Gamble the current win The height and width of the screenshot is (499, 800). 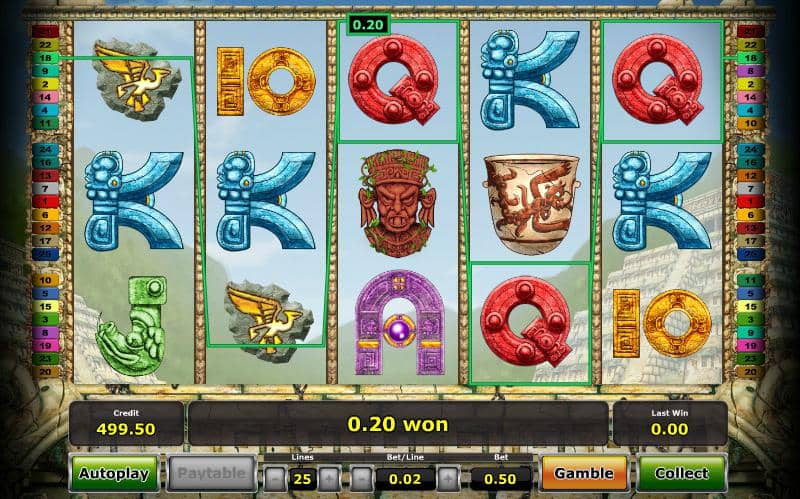(584, 473)
